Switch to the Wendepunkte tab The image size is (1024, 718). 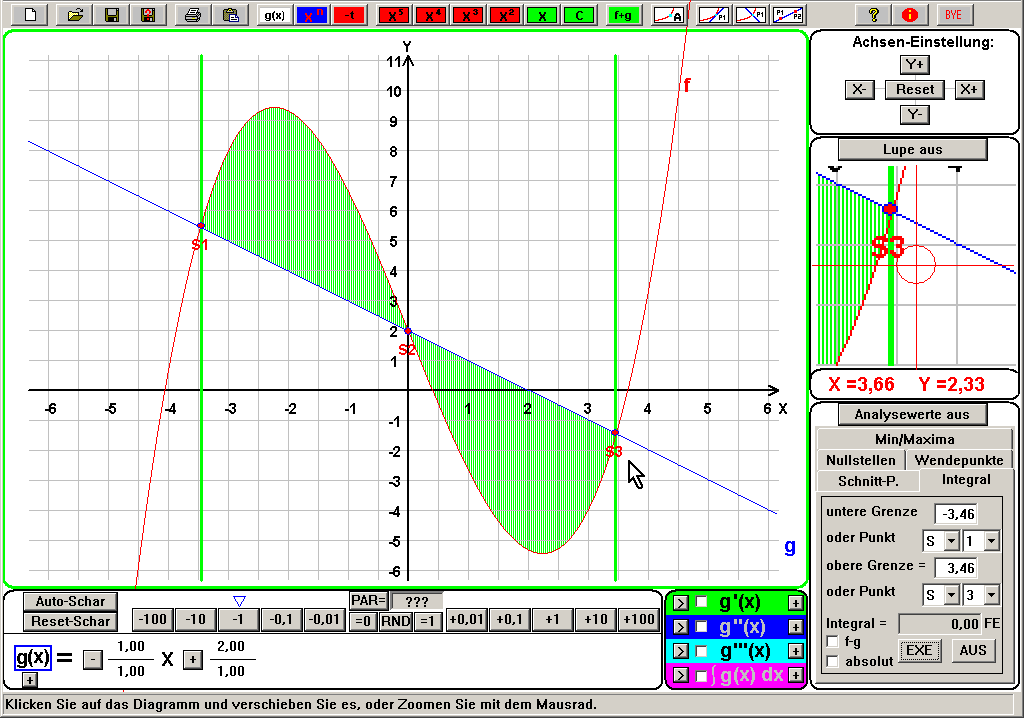point(959,460)
